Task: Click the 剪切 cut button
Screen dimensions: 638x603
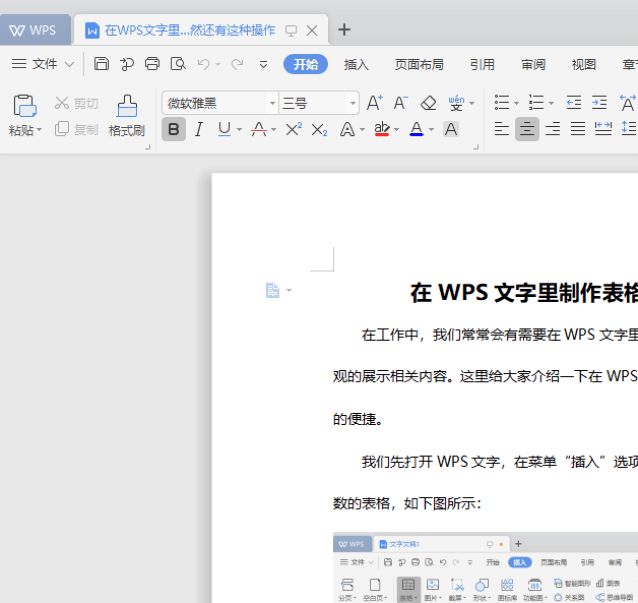Action: coord(76,103)
